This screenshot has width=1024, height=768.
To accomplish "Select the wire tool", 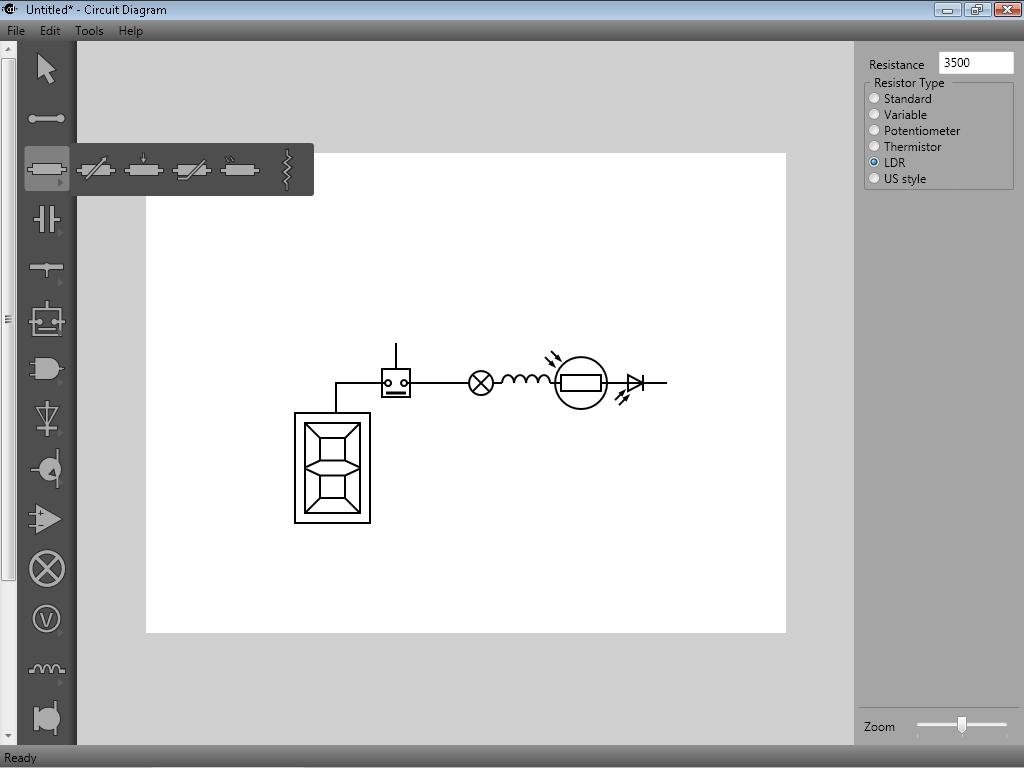I will click(45, 118).
